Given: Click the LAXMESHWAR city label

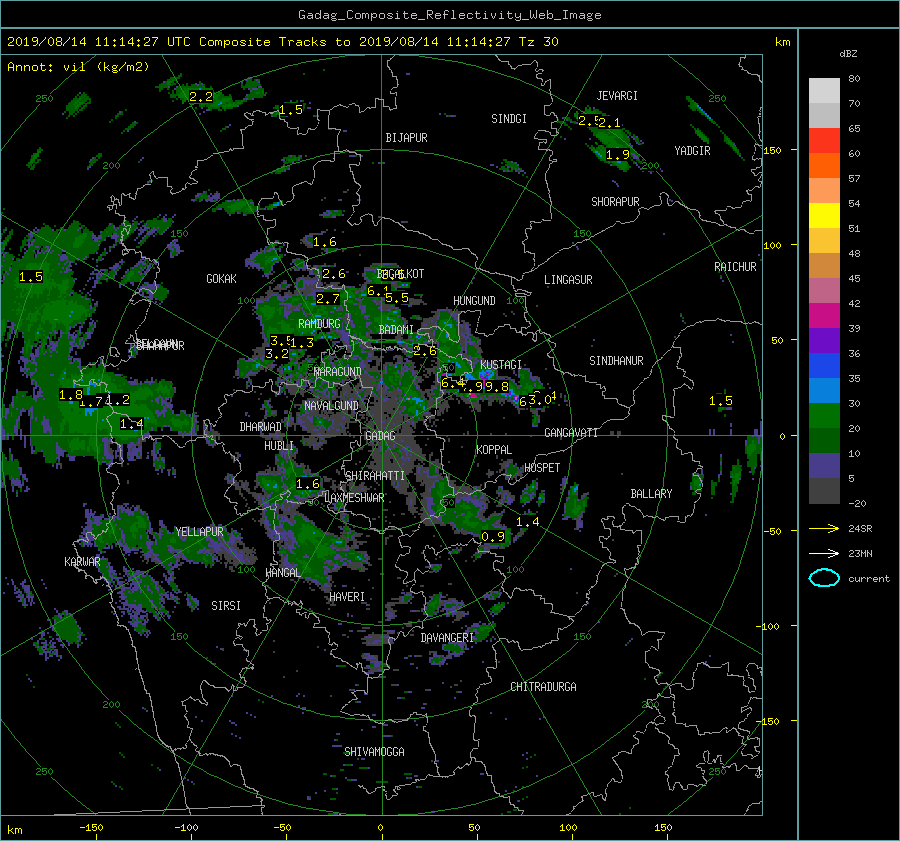Looking at the screenshot, I should pyautogui.click(x=354, y=498).
